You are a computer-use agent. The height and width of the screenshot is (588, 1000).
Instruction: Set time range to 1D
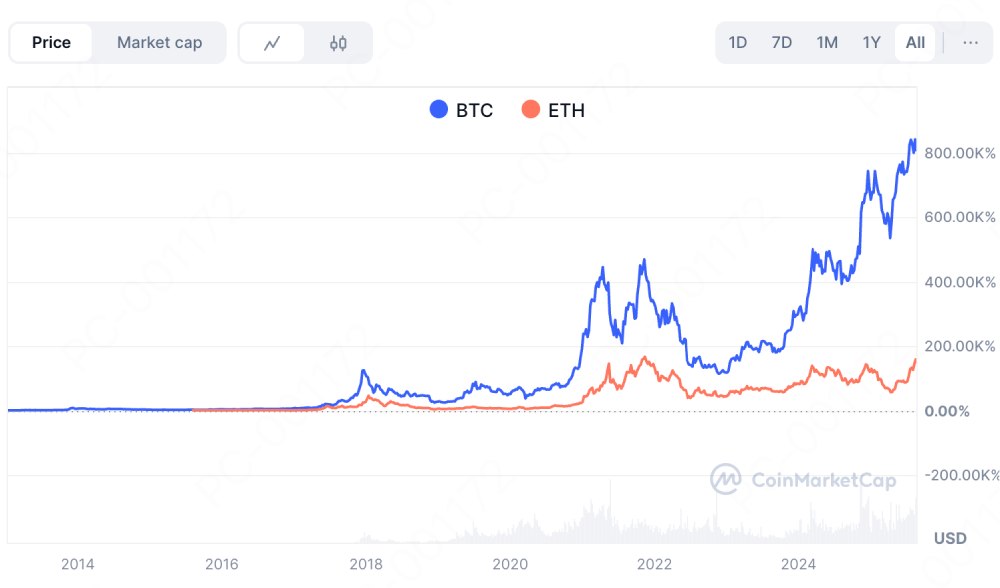[x=738, y=43]
